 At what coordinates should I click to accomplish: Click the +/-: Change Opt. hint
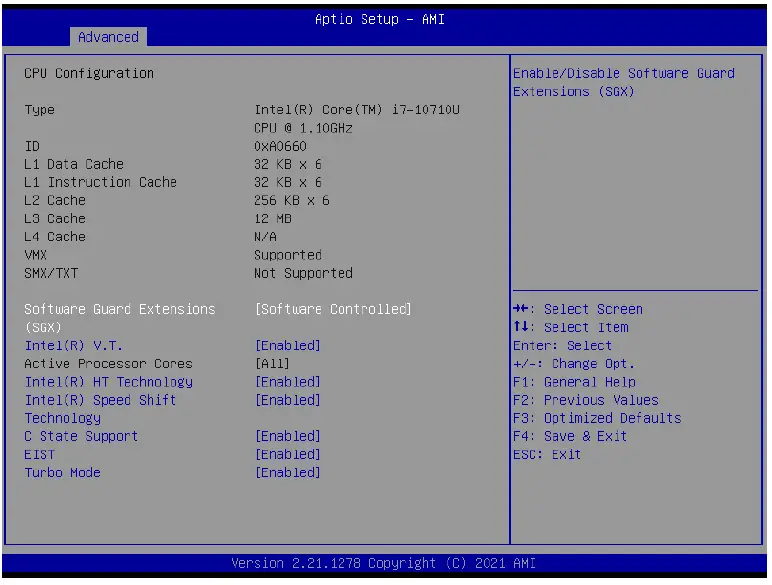point(574,364)
